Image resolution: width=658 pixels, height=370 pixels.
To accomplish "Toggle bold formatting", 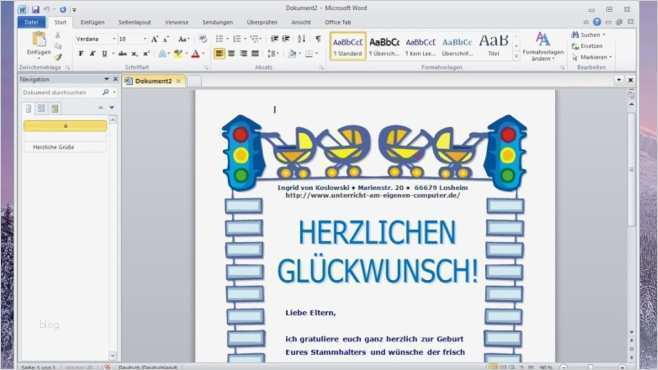I will [x=81, y=54].
